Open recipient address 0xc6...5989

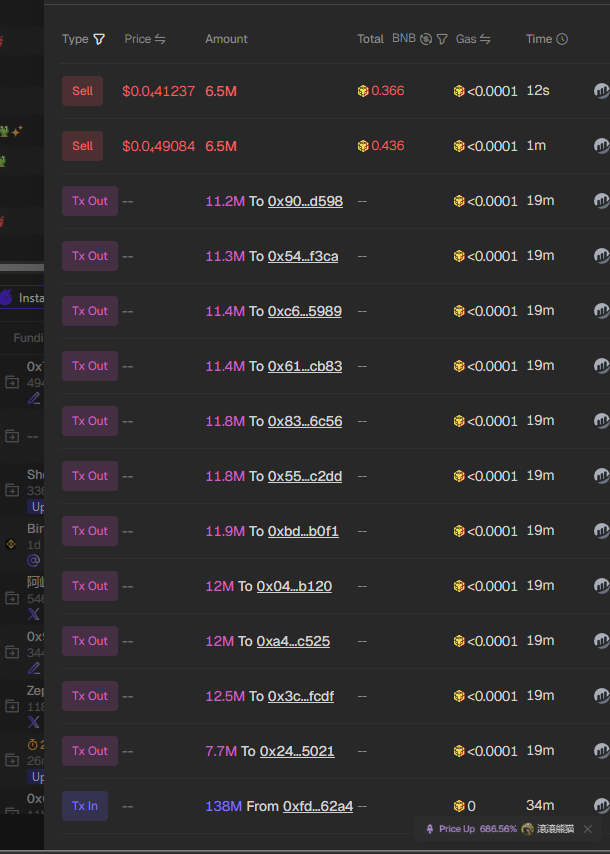(x=304, y=311)
